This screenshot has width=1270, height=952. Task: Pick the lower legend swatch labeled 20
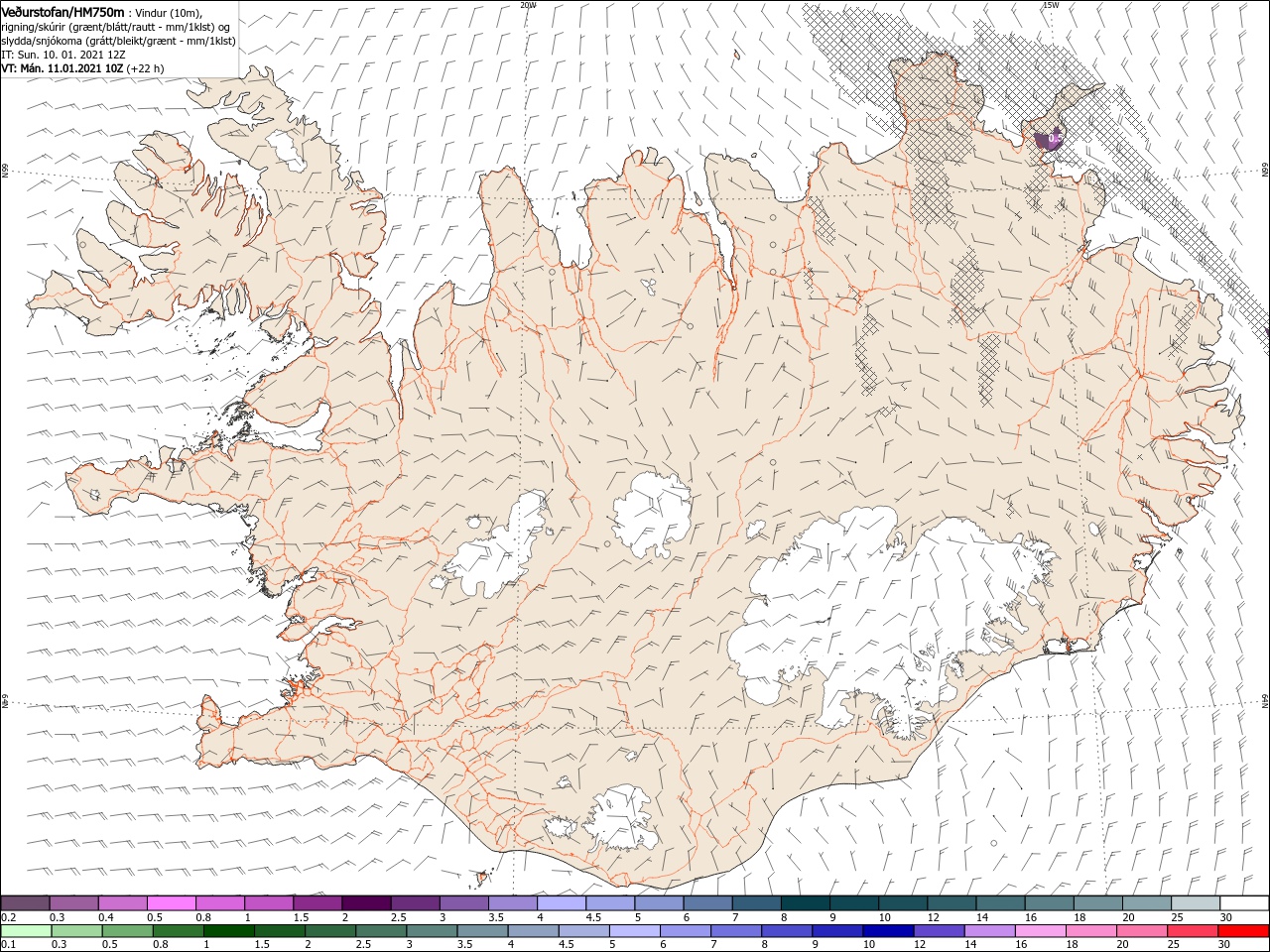(x=1143, y=930)
